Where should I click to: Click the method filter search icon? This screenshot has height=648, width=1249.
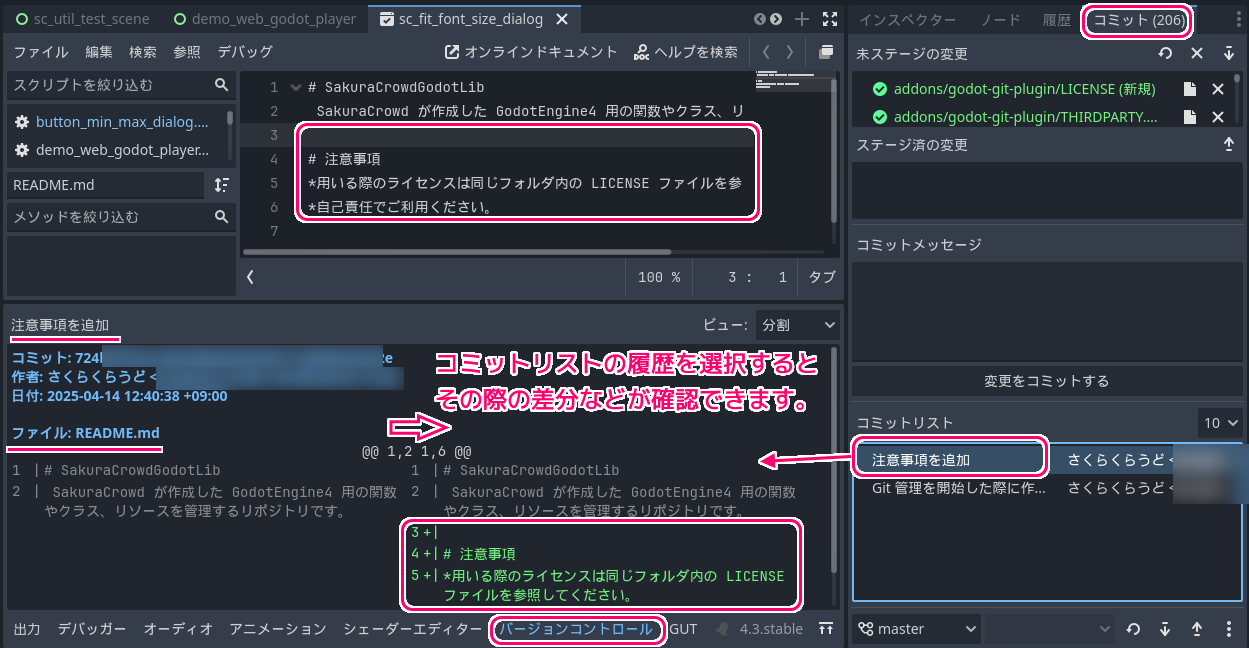tap(222, 216)
